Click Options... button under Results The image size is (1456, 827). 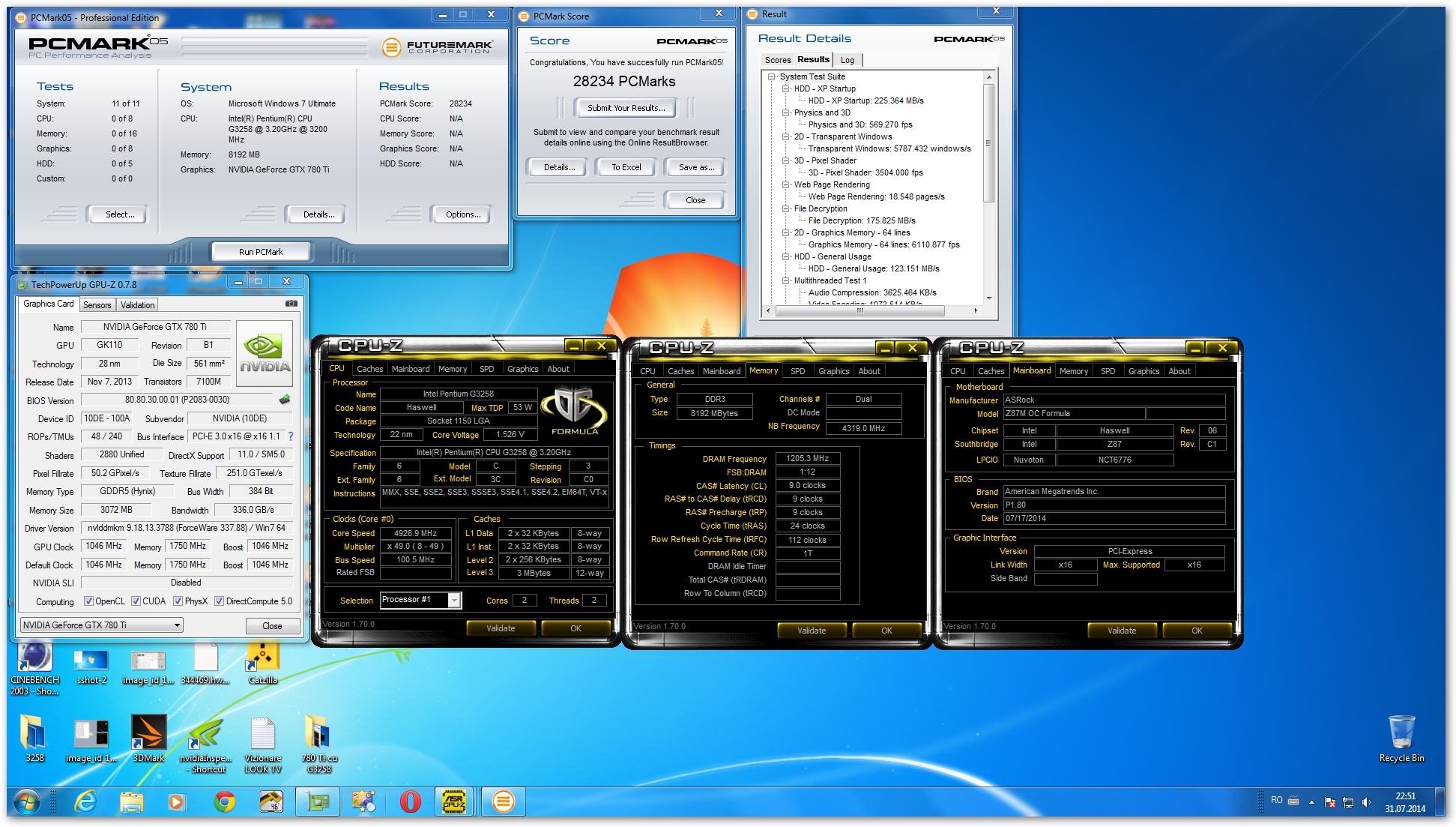pos(462,214)
